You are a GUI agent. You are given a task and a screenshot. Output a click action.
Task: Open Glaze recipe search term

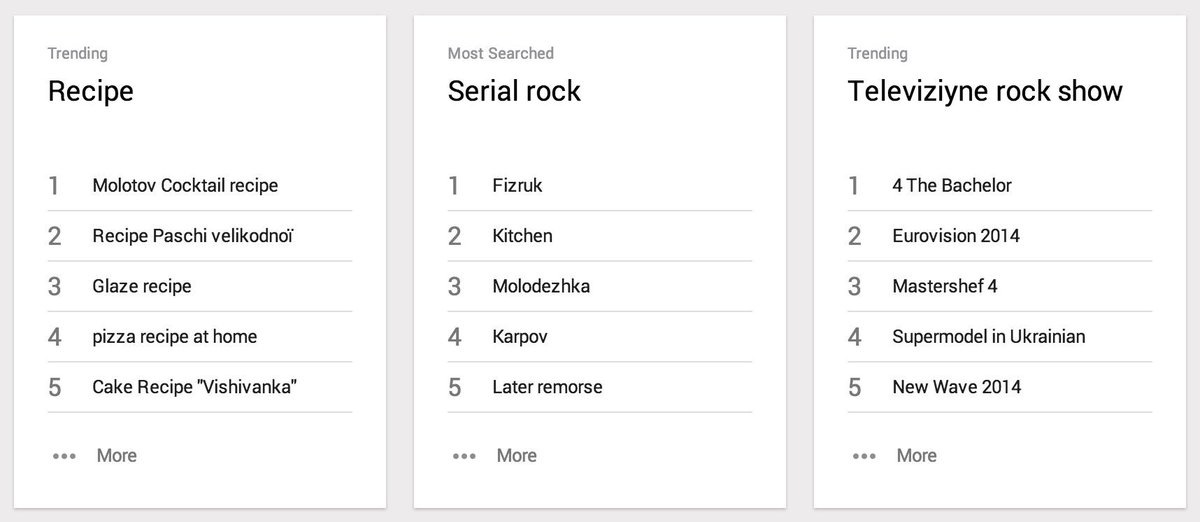[x=141, y=287]
